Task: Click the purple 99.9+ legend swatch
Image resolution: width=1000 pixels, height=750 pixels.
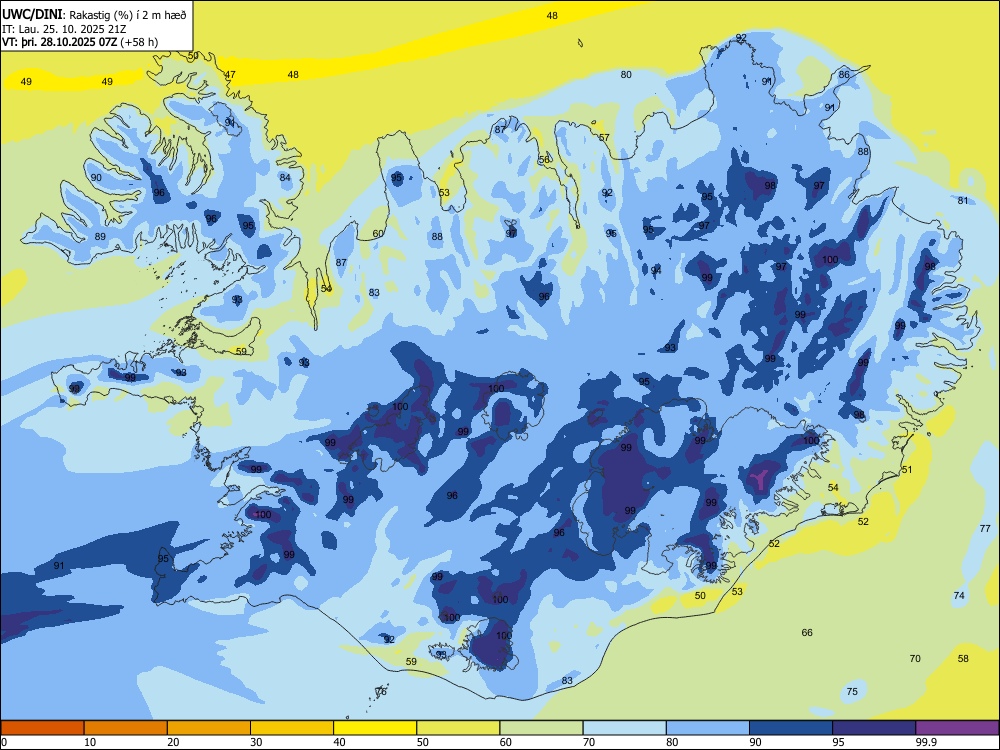Action: pos(957,728)
